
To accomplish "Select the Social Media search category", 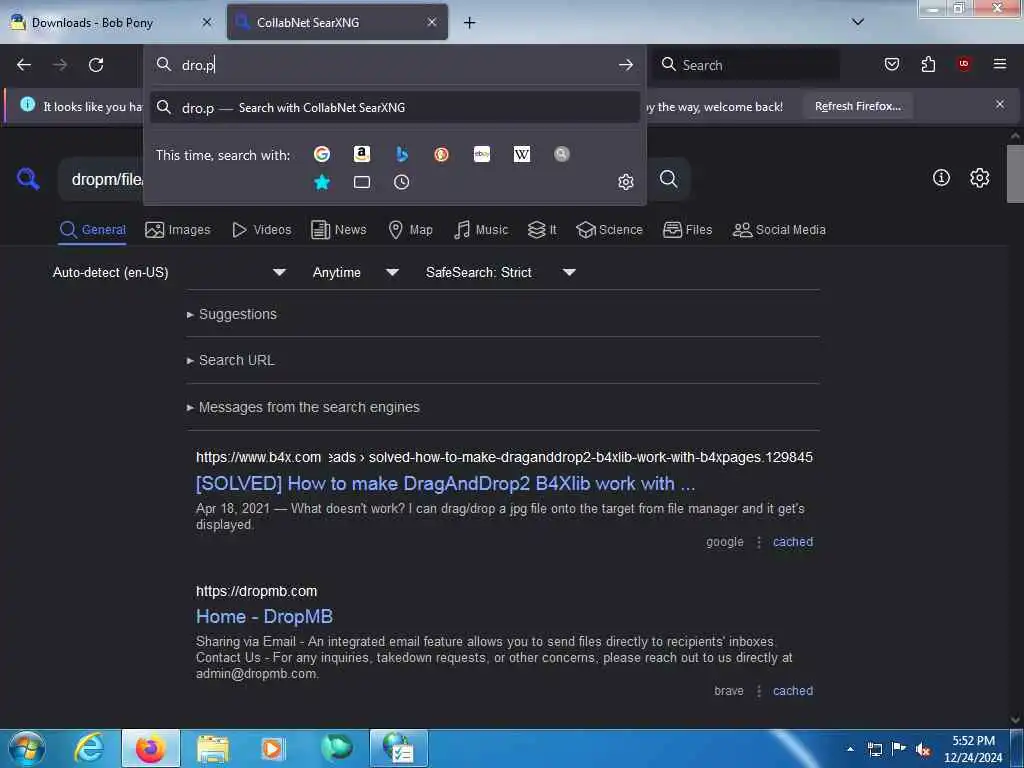I will pos(779,230).
